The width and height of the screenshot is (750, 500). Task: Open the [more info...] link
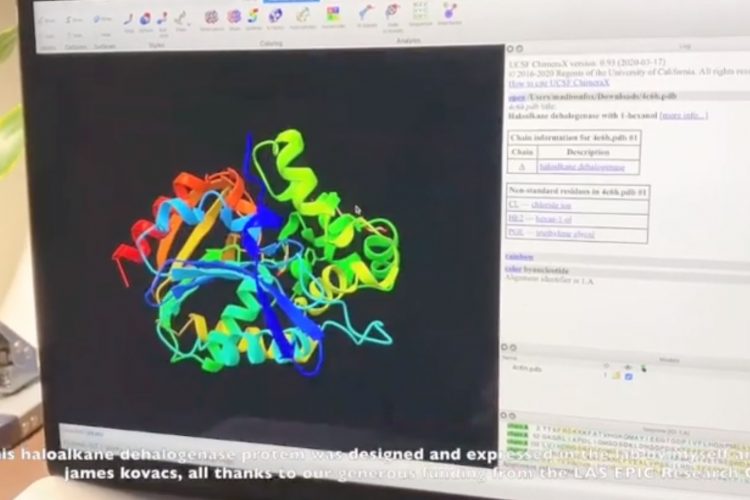(684, 115)
